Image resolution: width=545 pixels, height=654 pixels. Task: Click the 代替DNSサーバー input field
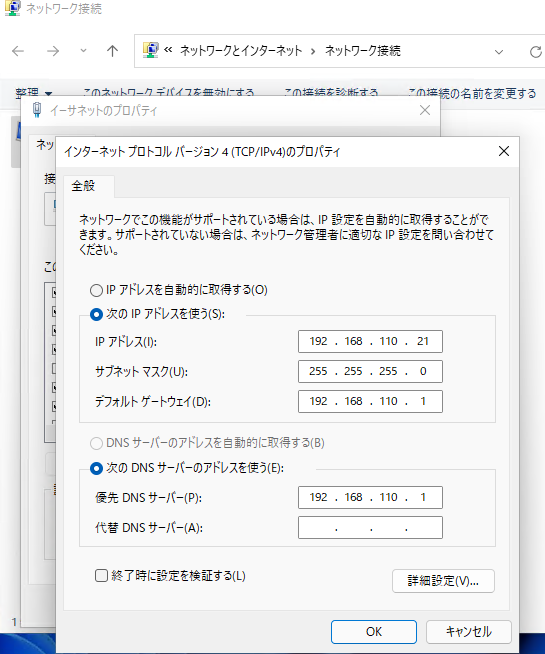point(370,528)
